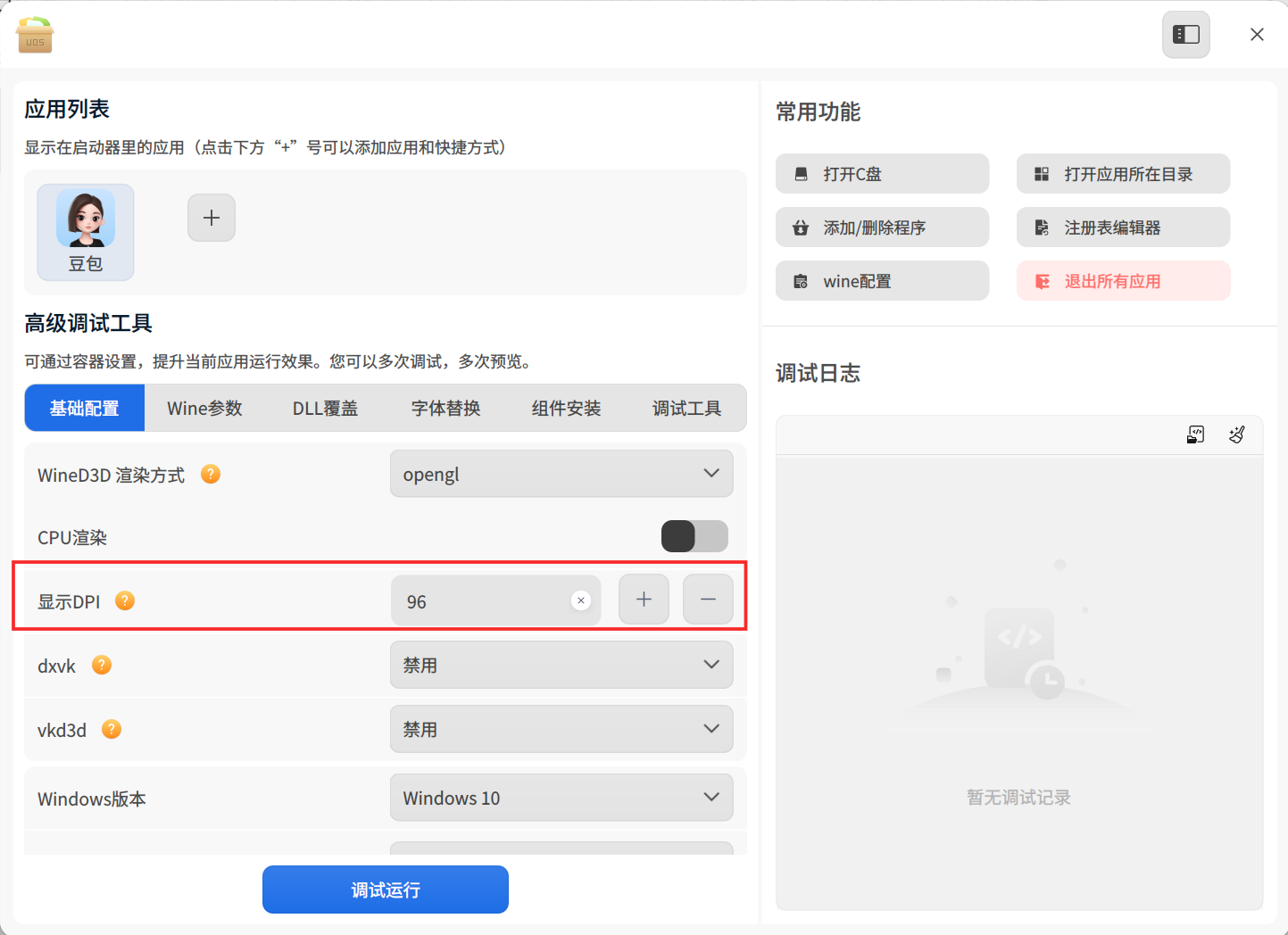Click into the 显示DPI field showing 96
The width and height of the screenshot is (1288, 935).
(495, 600)
